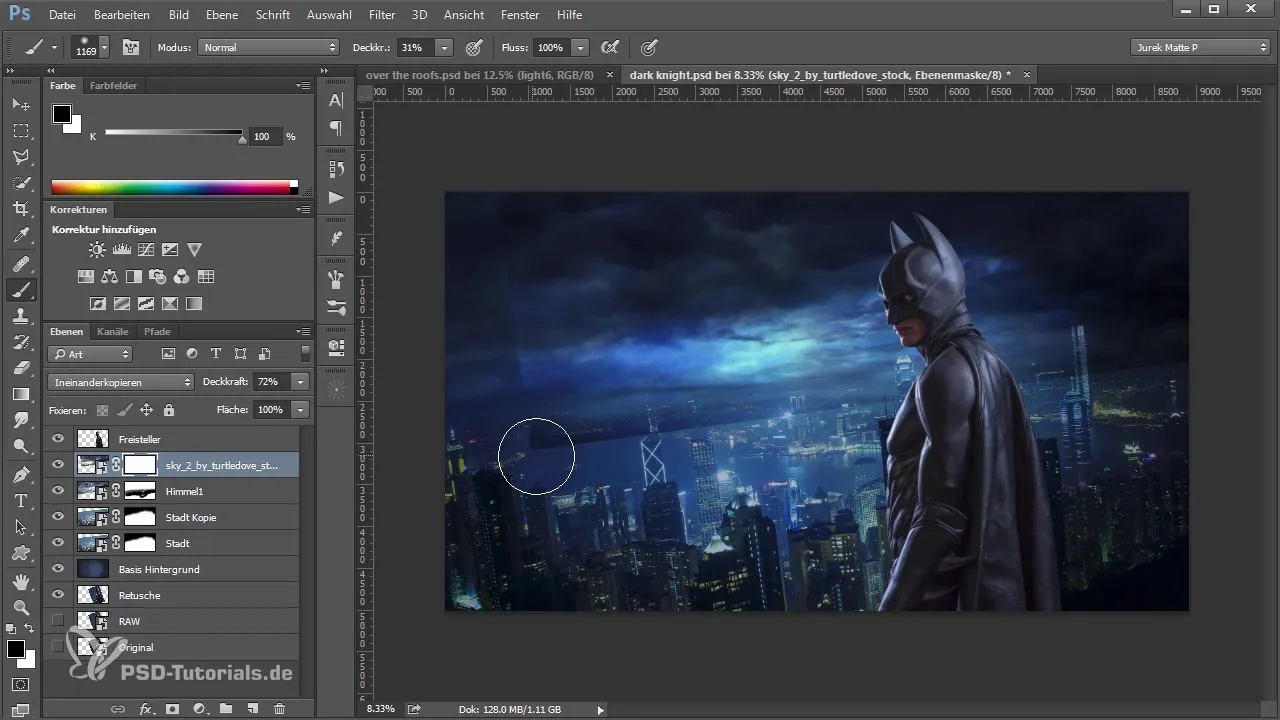This screenshot has width=1280, height=720.
Task: Select the Rectangular Marquee tool
Action: [x=20, y=130]
